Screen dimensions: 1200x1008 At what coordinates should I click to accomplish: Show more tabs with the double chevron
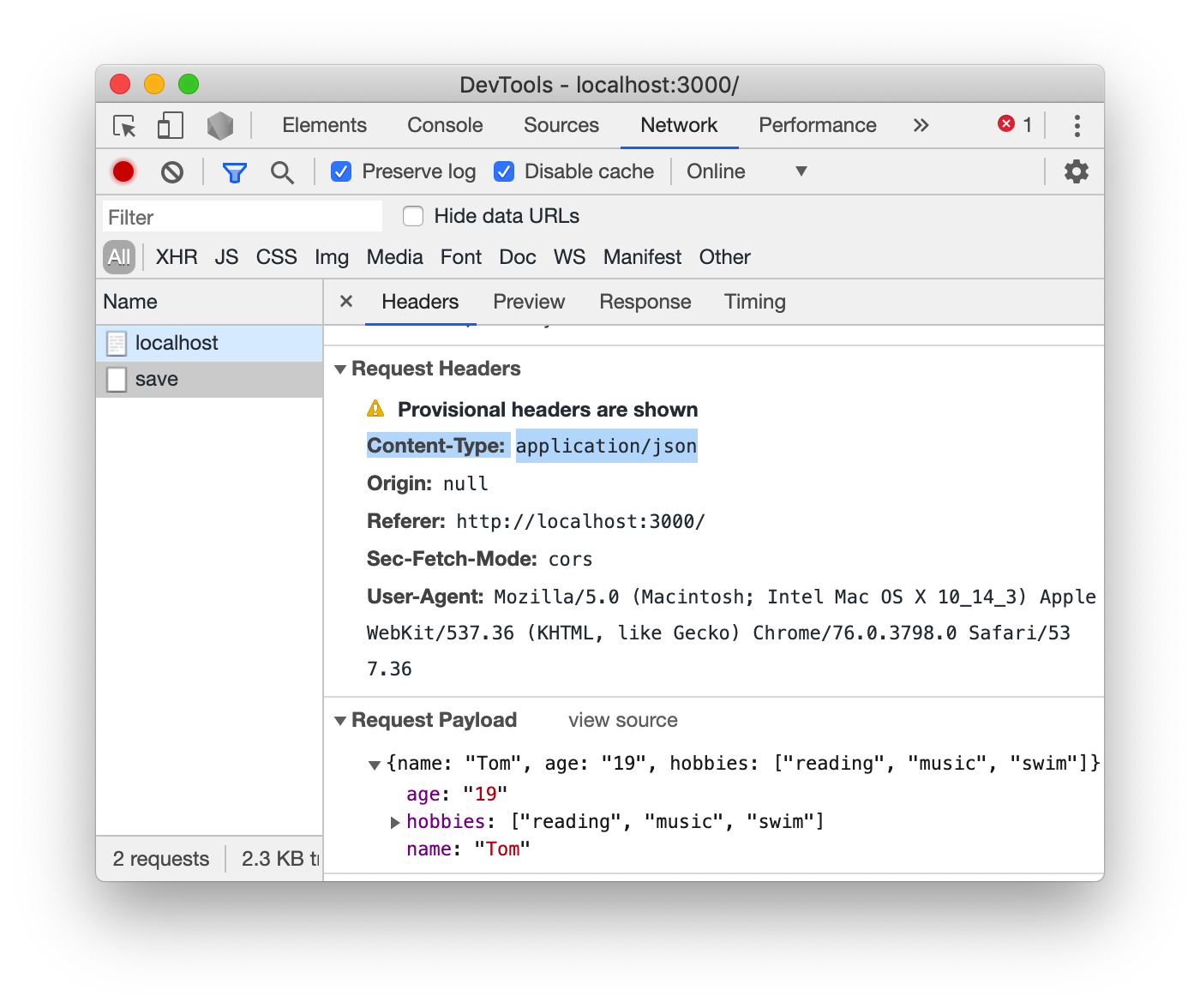[921, 125]
